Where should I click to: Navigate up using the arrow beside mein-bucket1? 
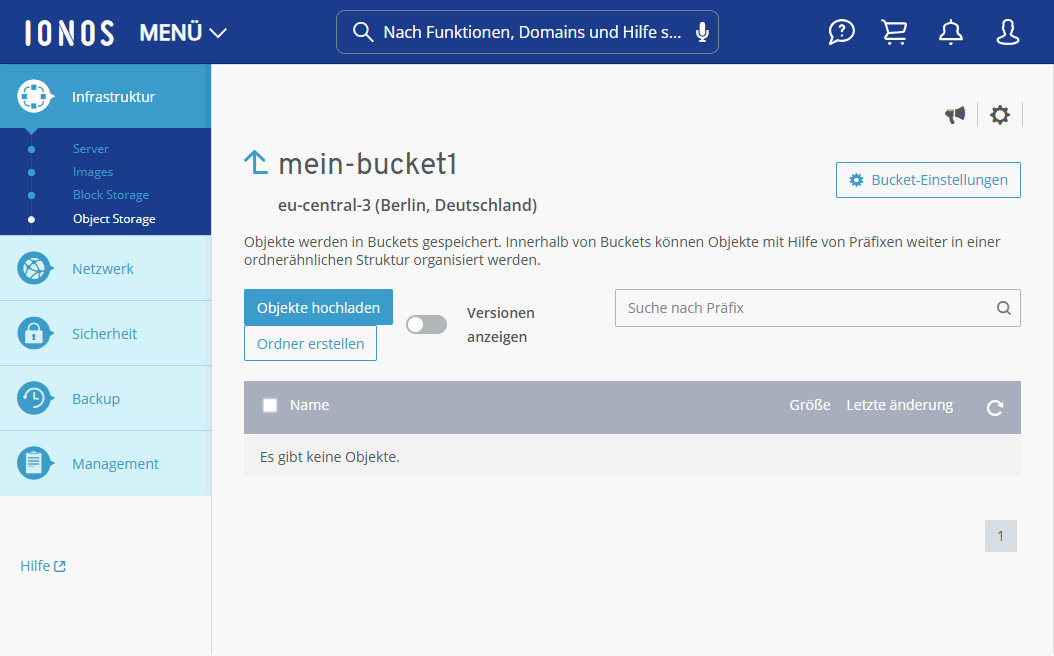[x=255, y=160]
